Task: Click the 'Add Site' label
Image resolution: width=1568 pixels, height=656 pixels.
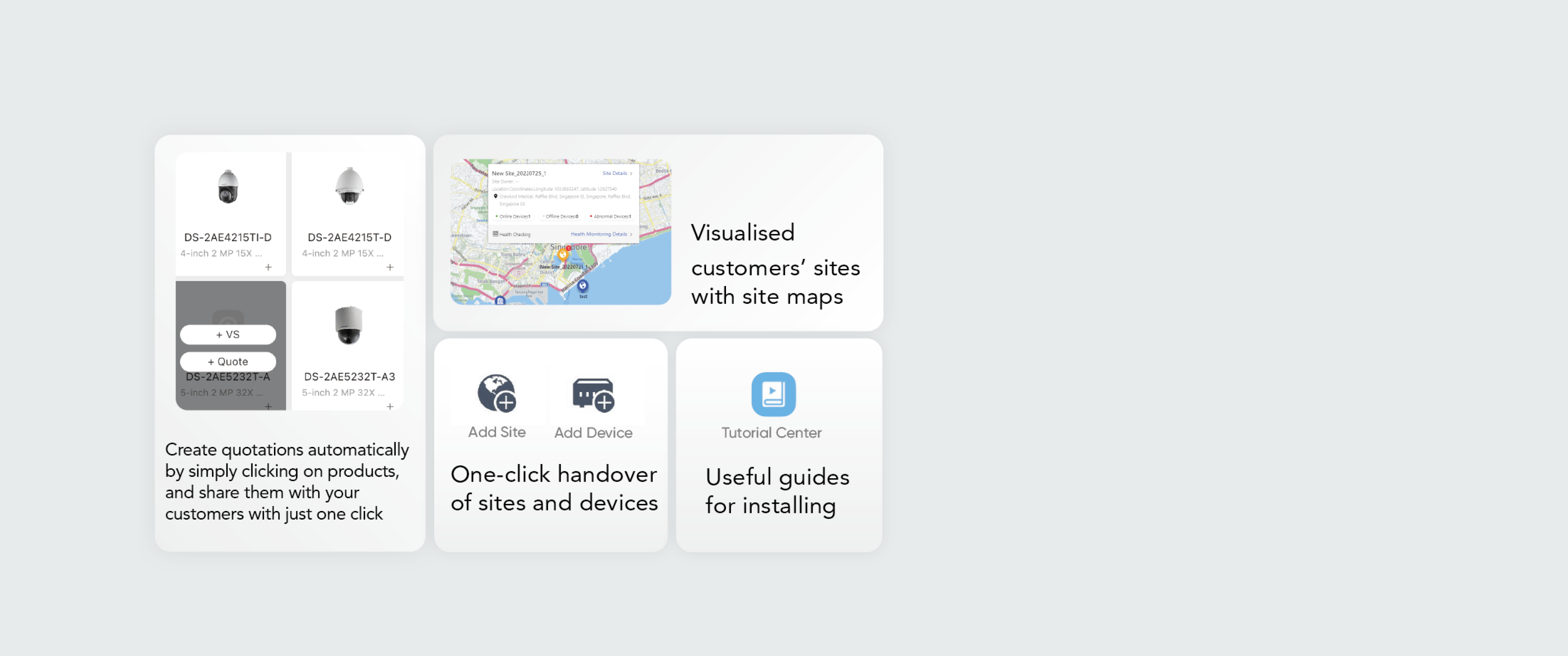Action: click(497, 432)
